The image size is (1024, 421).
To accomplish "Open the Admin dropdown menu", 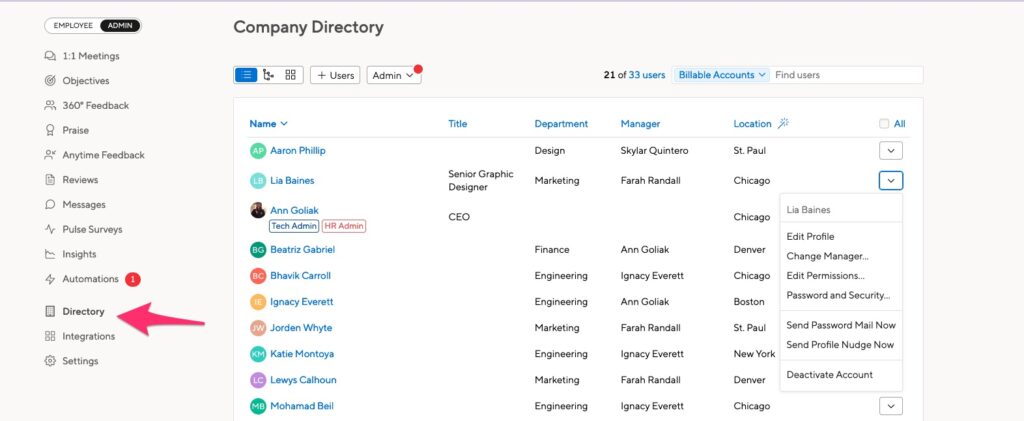I will pyautogui.click(x=394, y=75).
